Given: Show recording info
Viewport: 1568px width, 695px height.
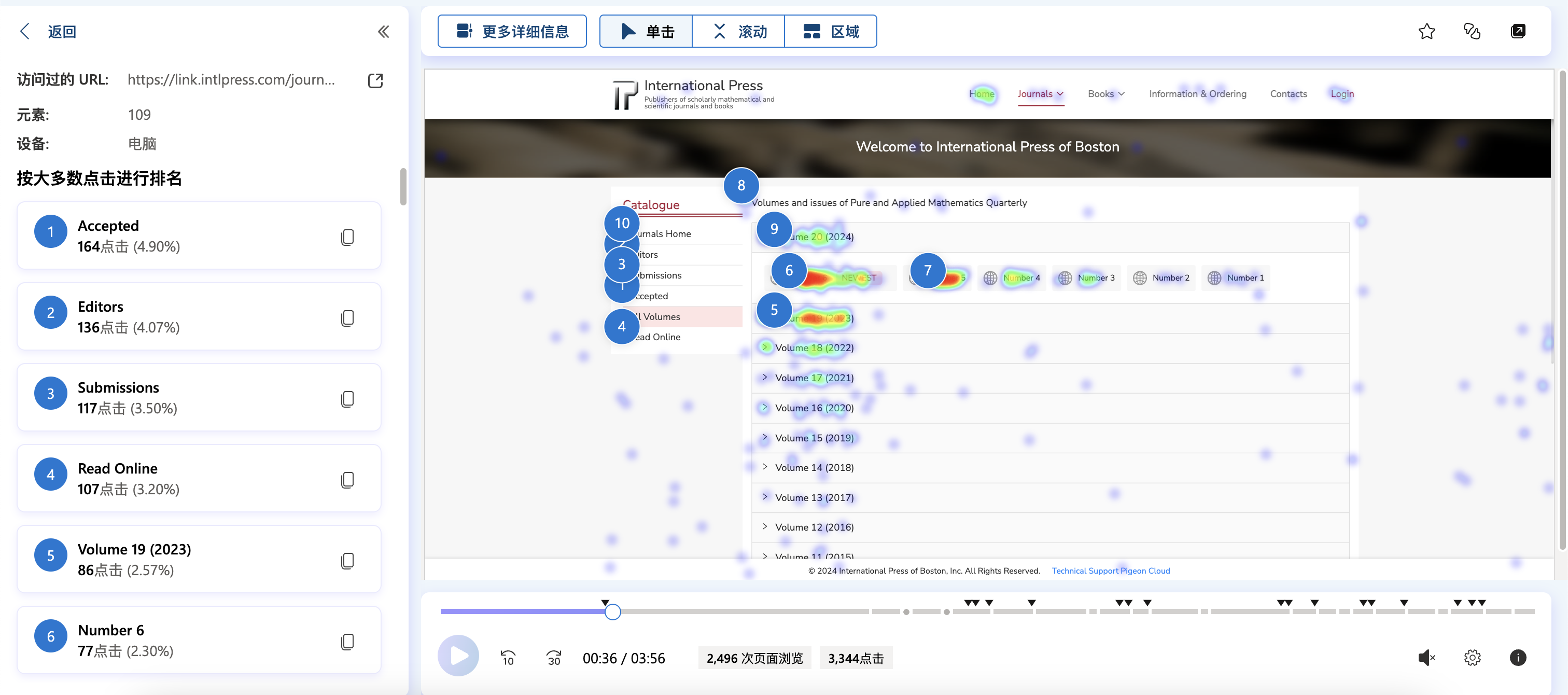Looking at the screenshot, I should (1518, 658).
